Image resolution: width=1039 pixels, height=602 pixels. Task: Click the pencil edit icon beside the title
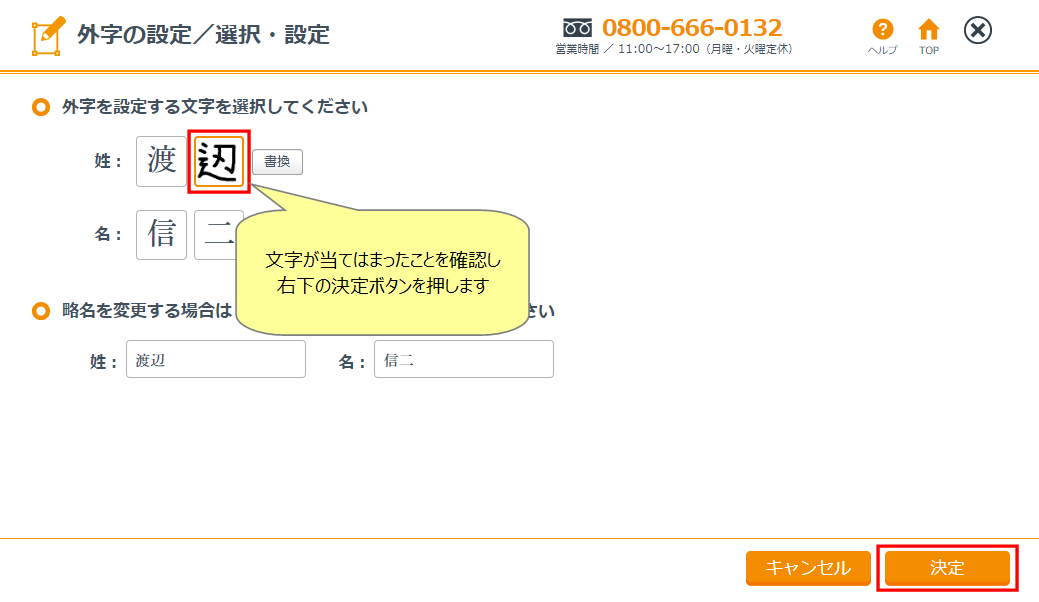click(x=48, y=36)
